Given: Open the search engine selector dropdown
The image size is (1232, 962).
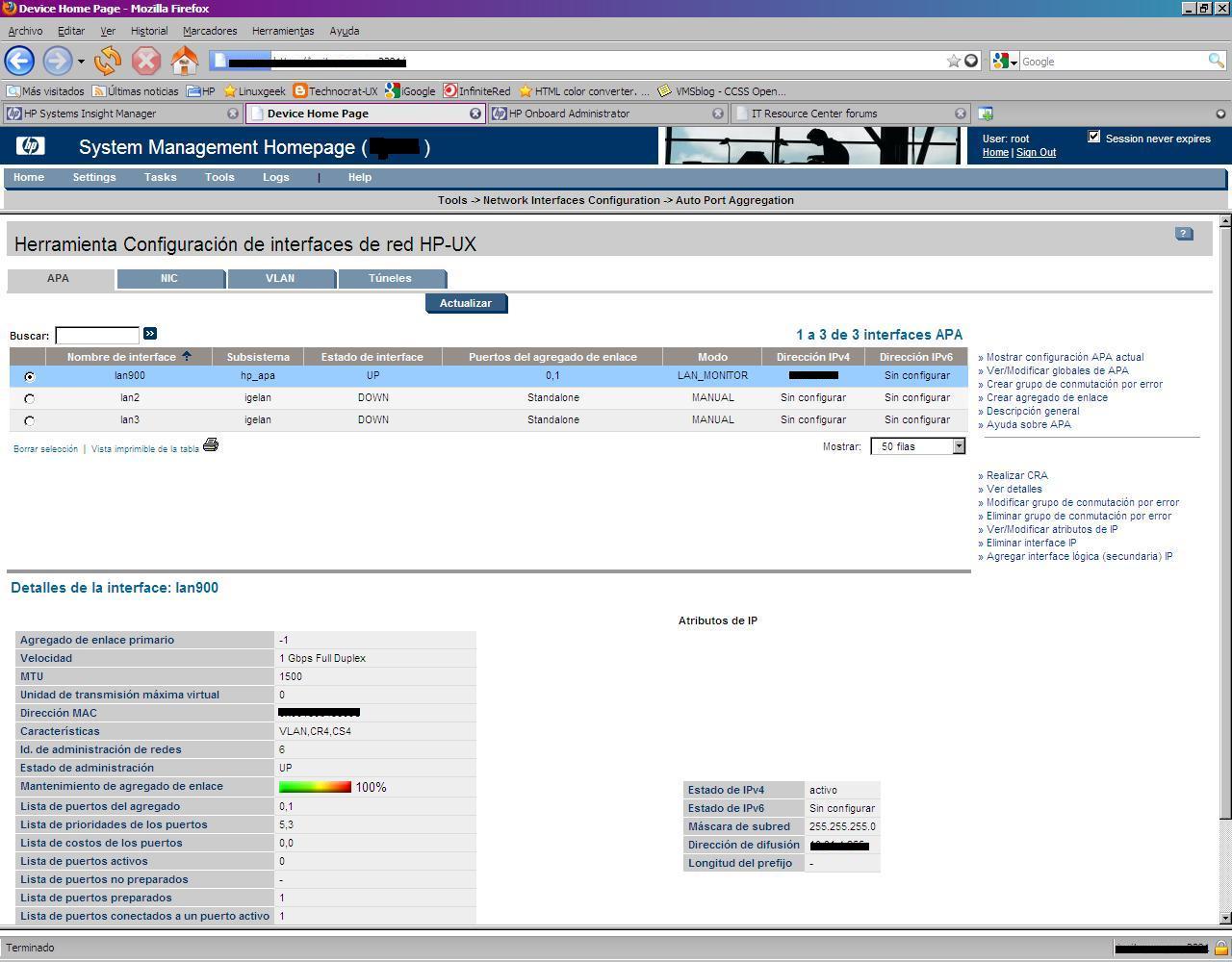Looking at the screenshot, I should pos(1004,62).
